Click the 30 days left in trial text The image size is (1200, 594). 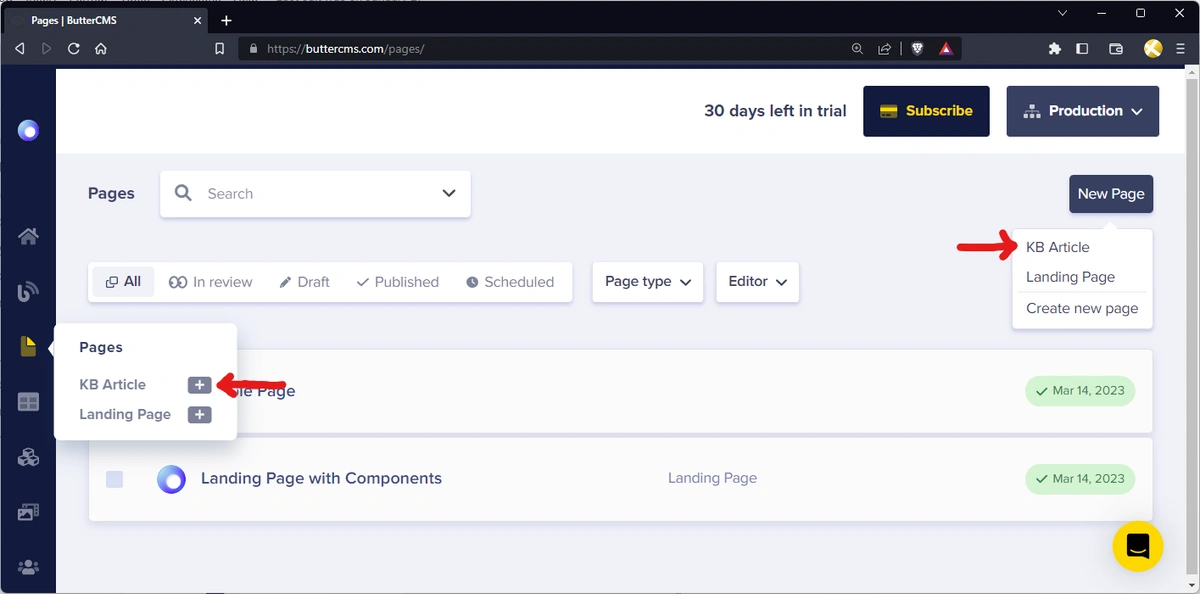coord(775,111)
